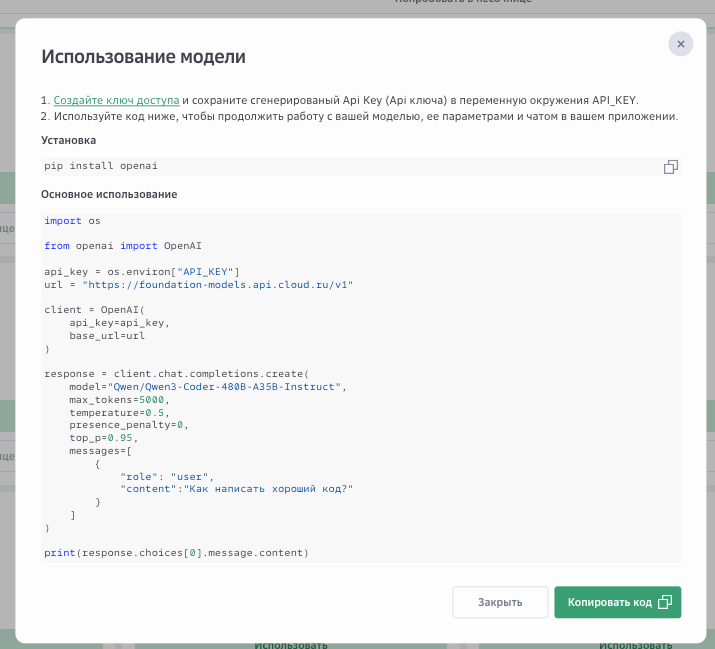Click the 'Установка' section label
Screen dimensions: 715x649
click(x=68, y=140)
